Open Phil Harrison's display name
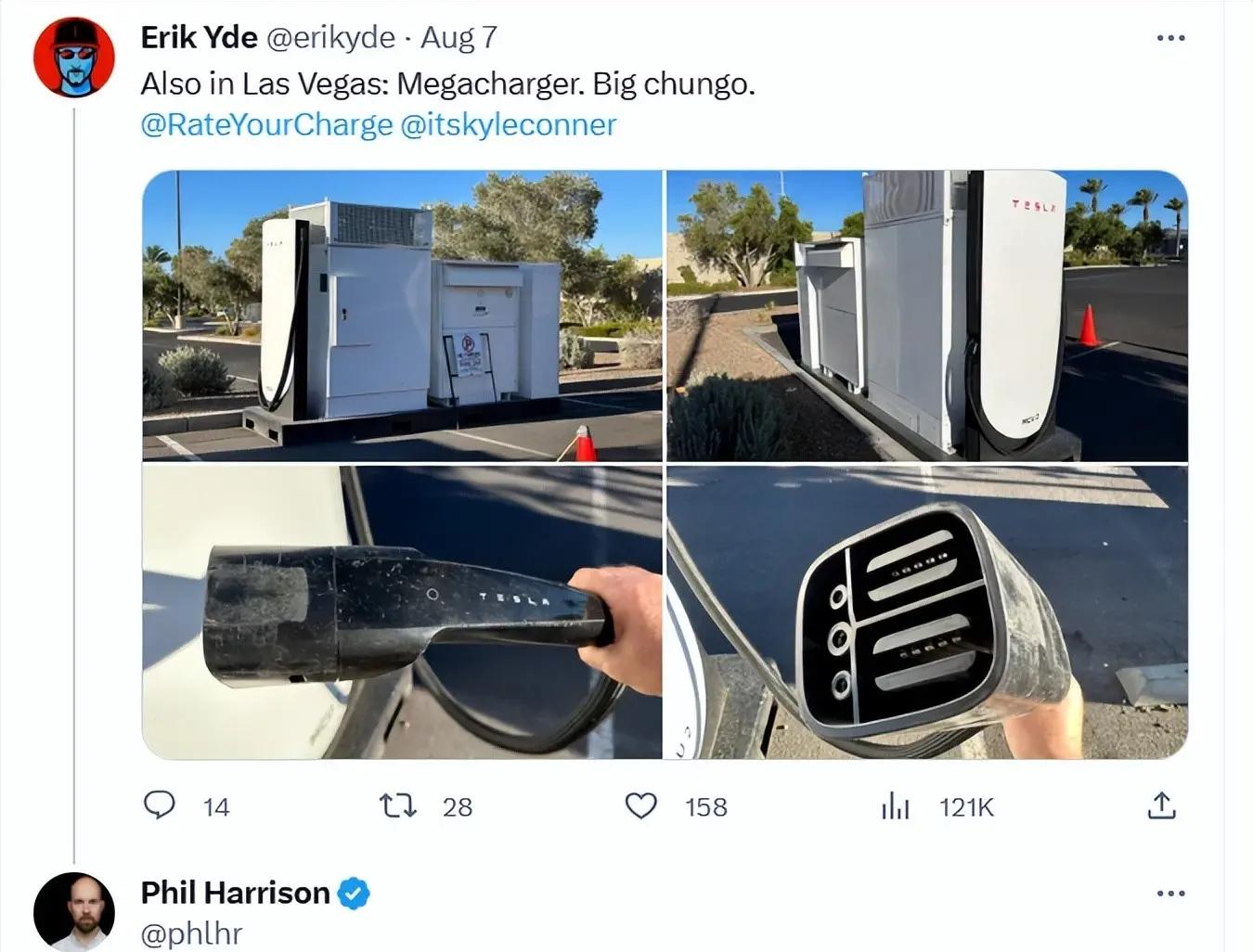 pos(236,893)
